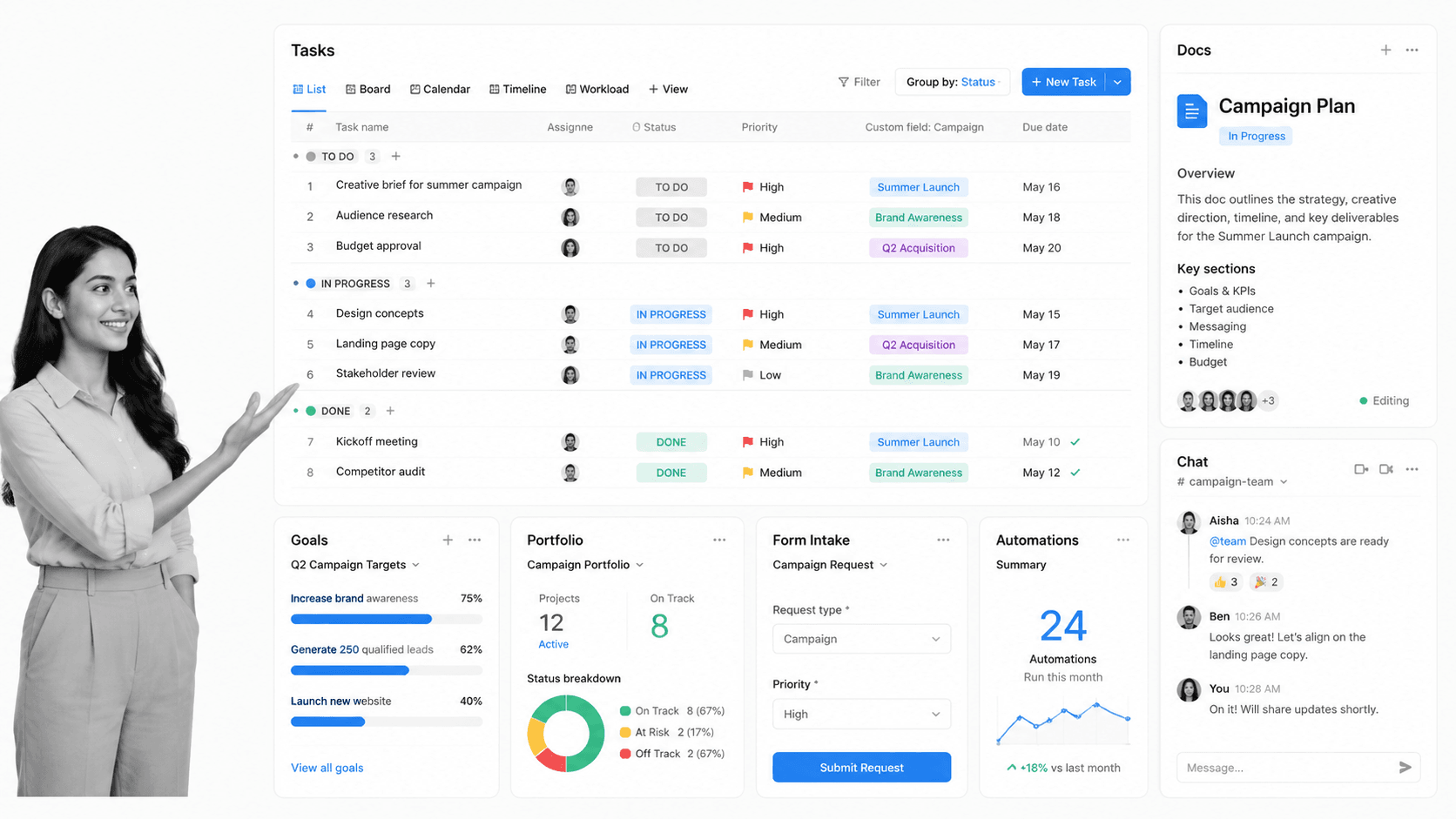Collapse the DONE group
This screenshot has height=819, width=1456.
296,411
